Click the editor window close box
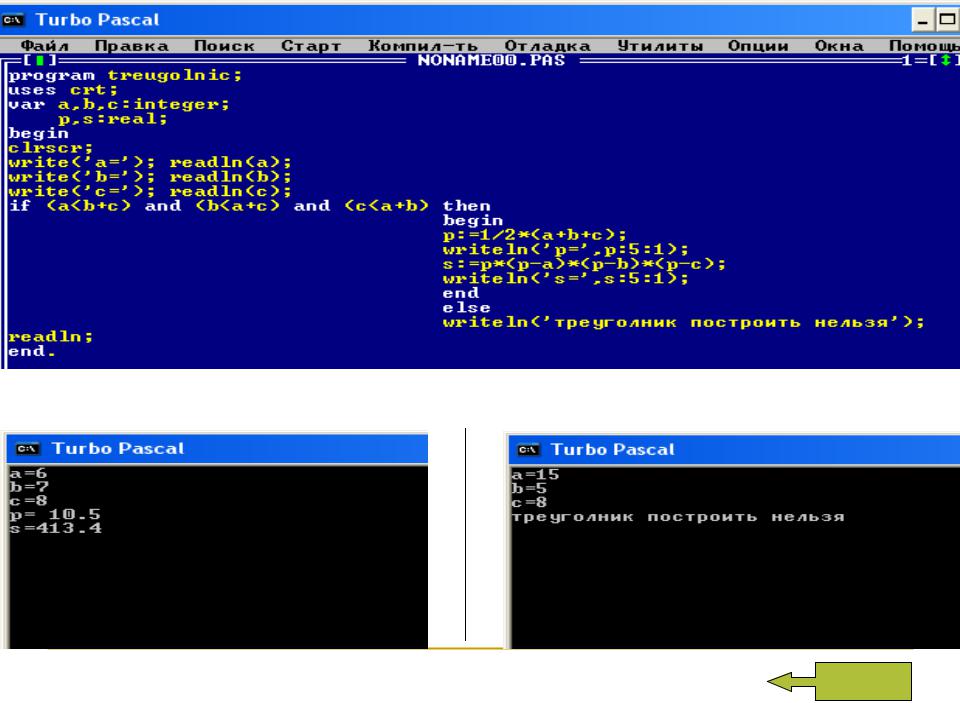This screenshot has width=960, height=703. (x=40, y=60)
